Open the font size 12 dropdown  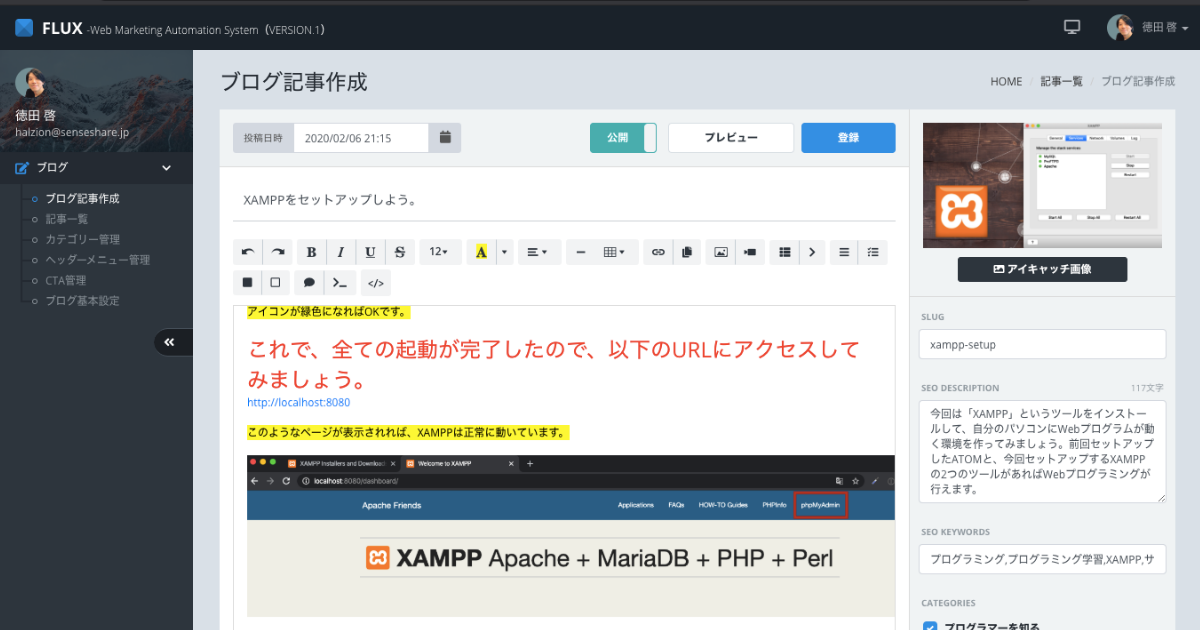439,252
